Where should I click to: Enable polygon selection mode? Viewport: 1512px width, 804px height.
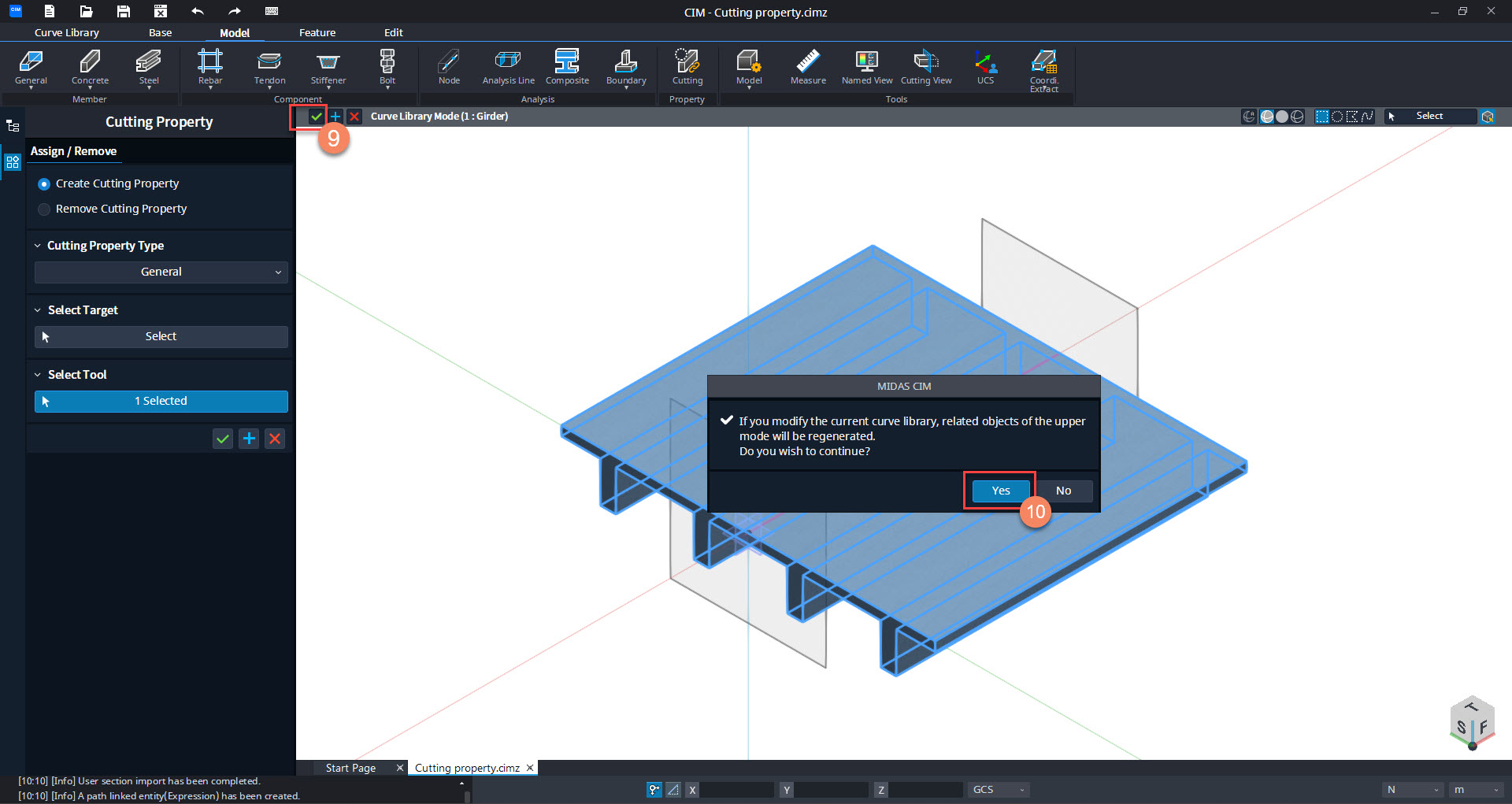click(x=1352, y=117)
